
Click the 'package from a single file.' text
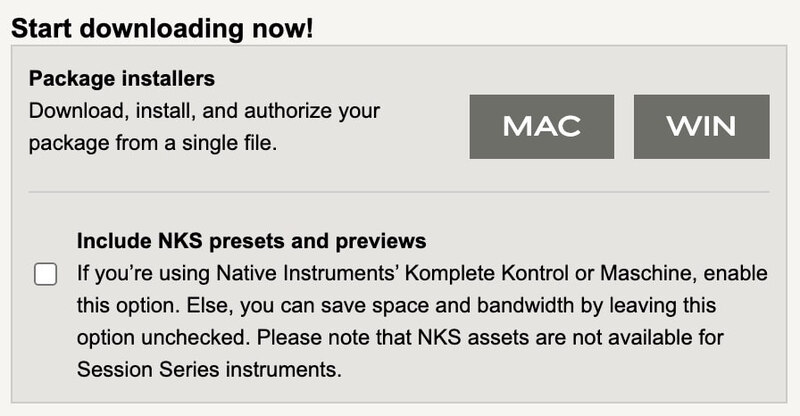(x=152, y=143)
